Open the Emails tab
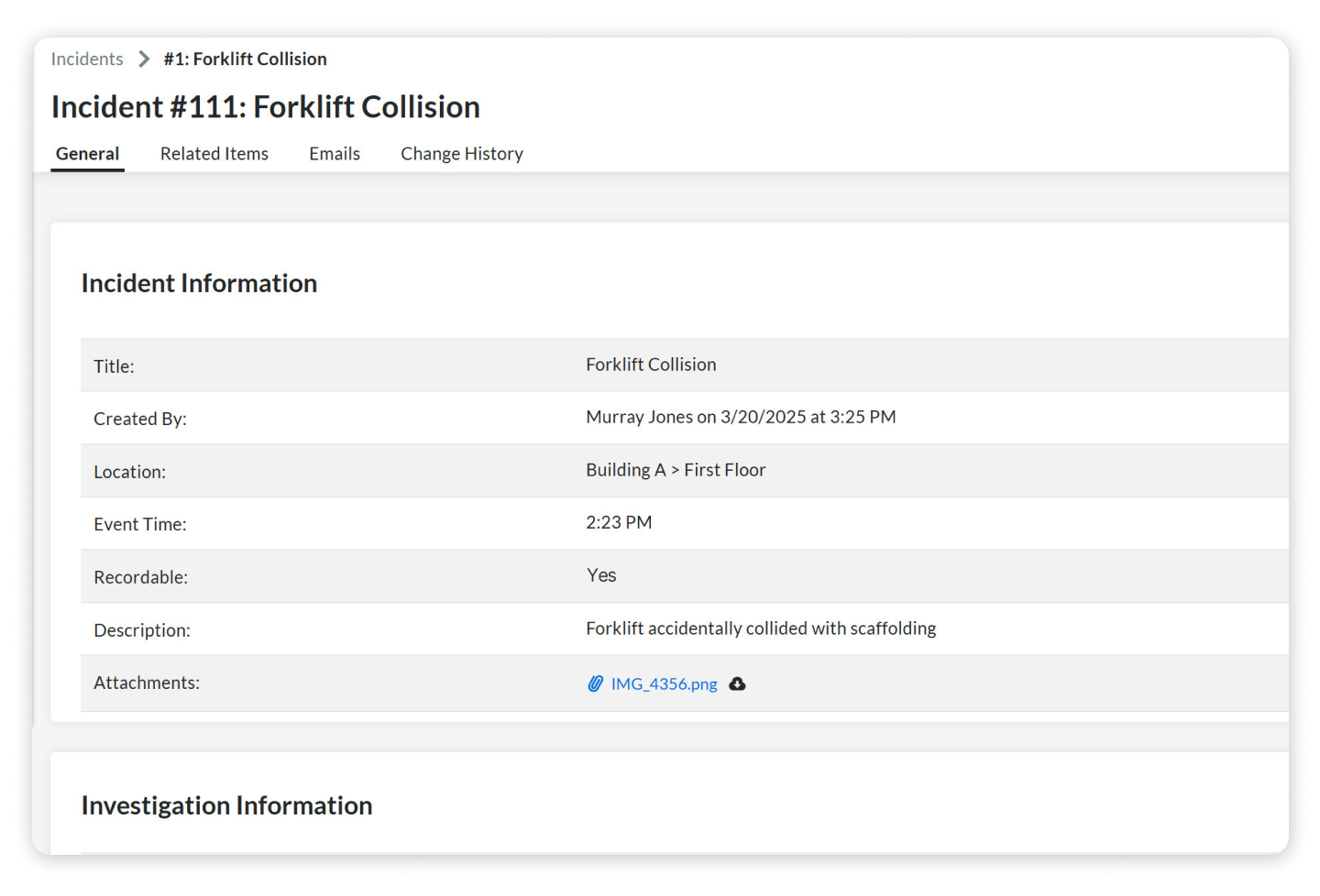The image size is (1320, 896). (334, 153)
